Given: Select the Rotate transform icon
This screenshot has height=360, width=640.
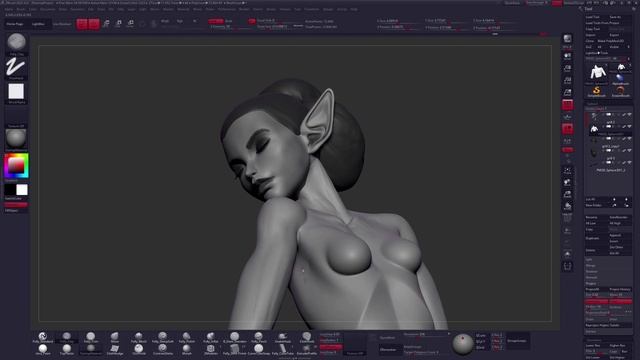Looking at the screenshot, I should click(x=131, y=24).
